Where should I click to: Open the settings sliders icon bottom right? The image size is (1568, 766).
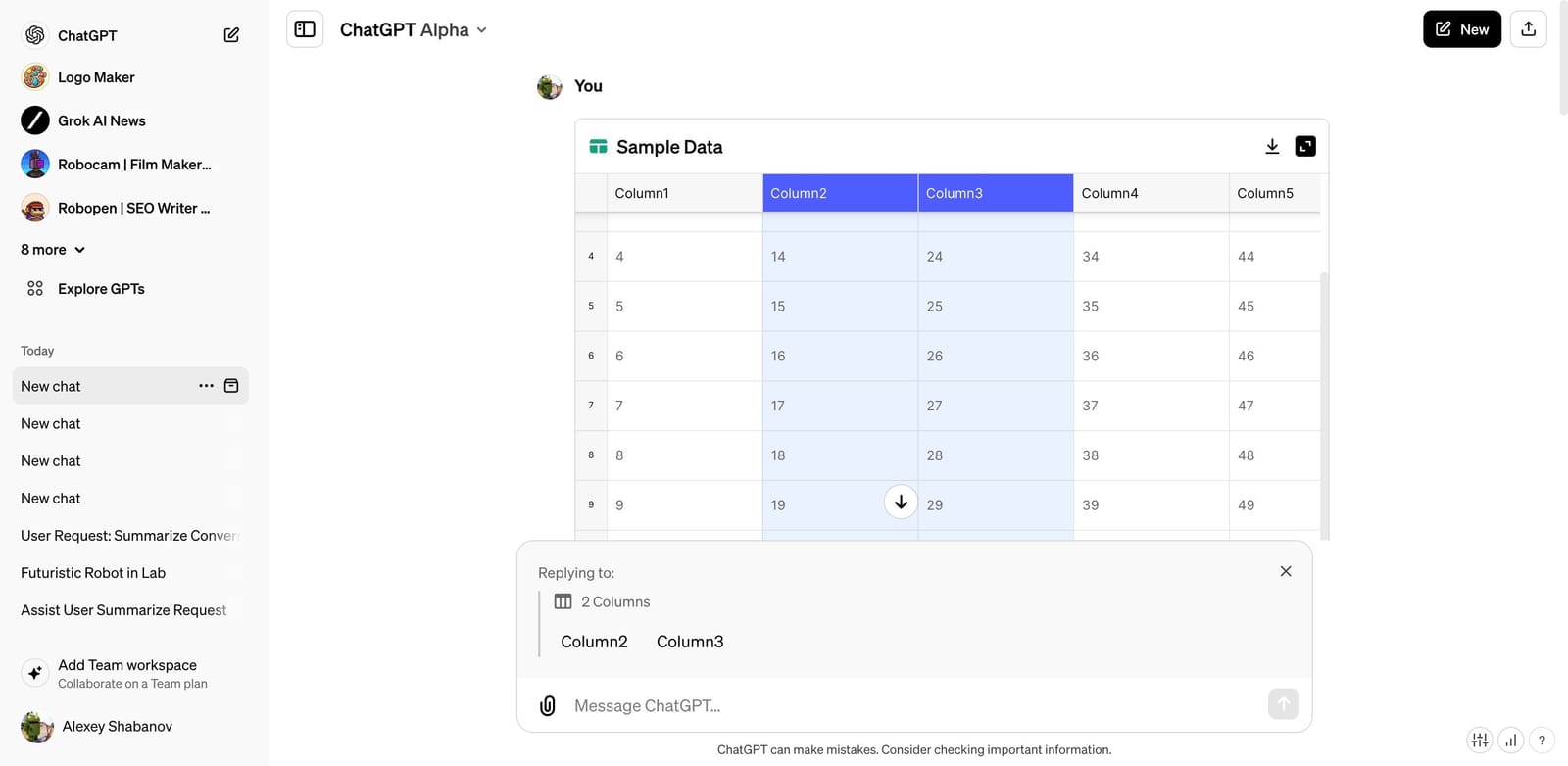click(1479, 741)
